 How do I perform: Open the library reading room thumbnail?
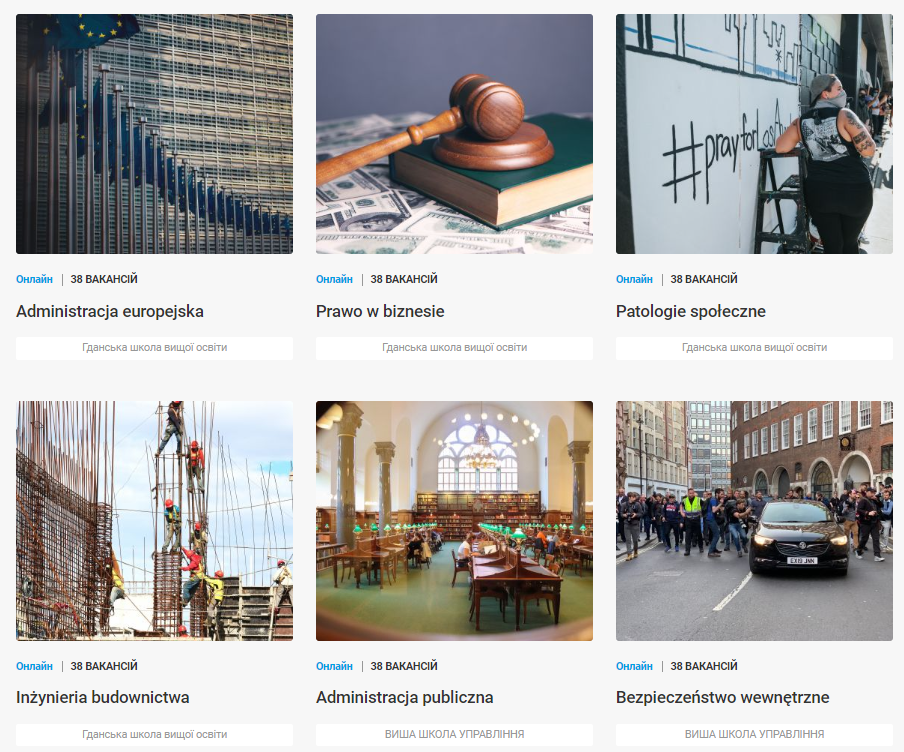[454, 521]
